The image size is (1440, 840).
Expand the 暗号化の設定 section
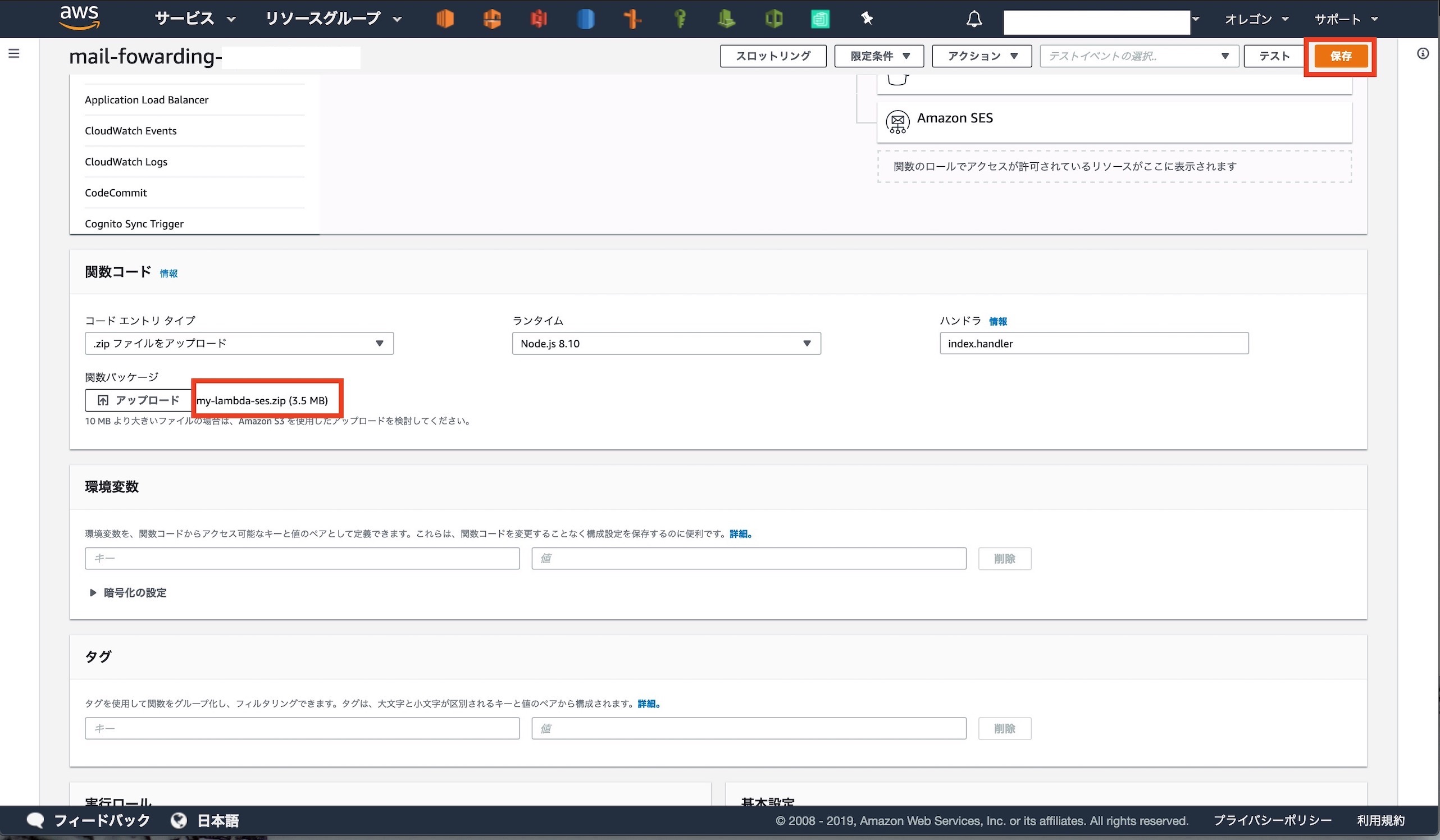click(134, 592)
